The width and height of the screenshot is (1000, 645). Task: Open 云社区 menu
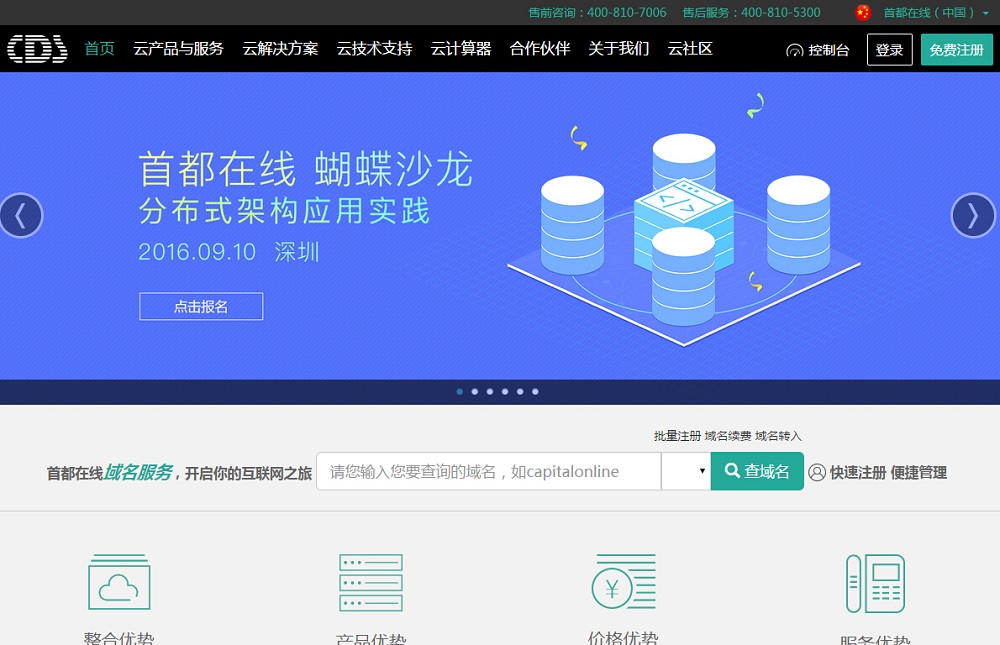(x=690, y=48)
